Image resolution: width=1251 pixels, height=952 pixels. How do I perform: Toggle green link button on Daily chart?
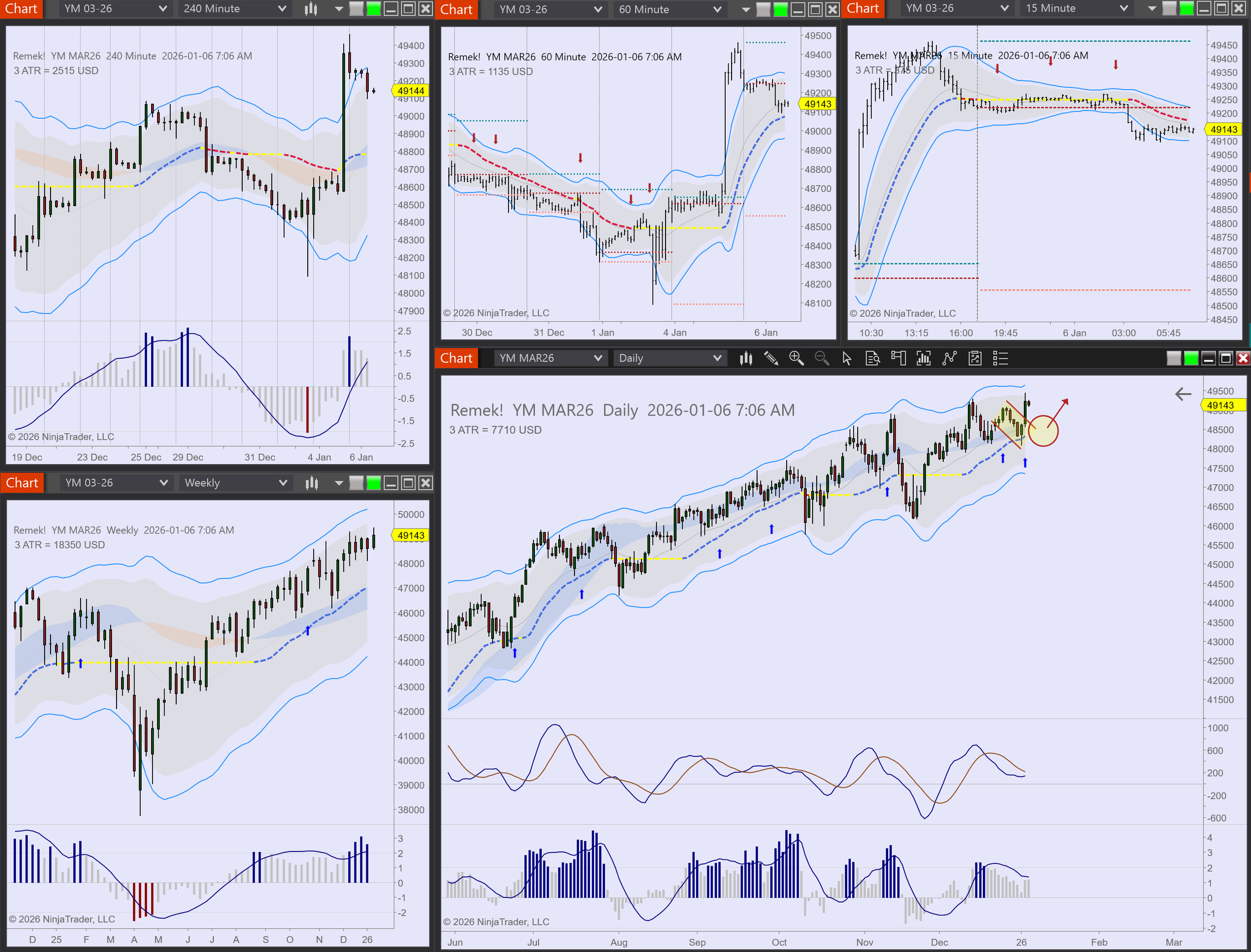click(1191, 358)
